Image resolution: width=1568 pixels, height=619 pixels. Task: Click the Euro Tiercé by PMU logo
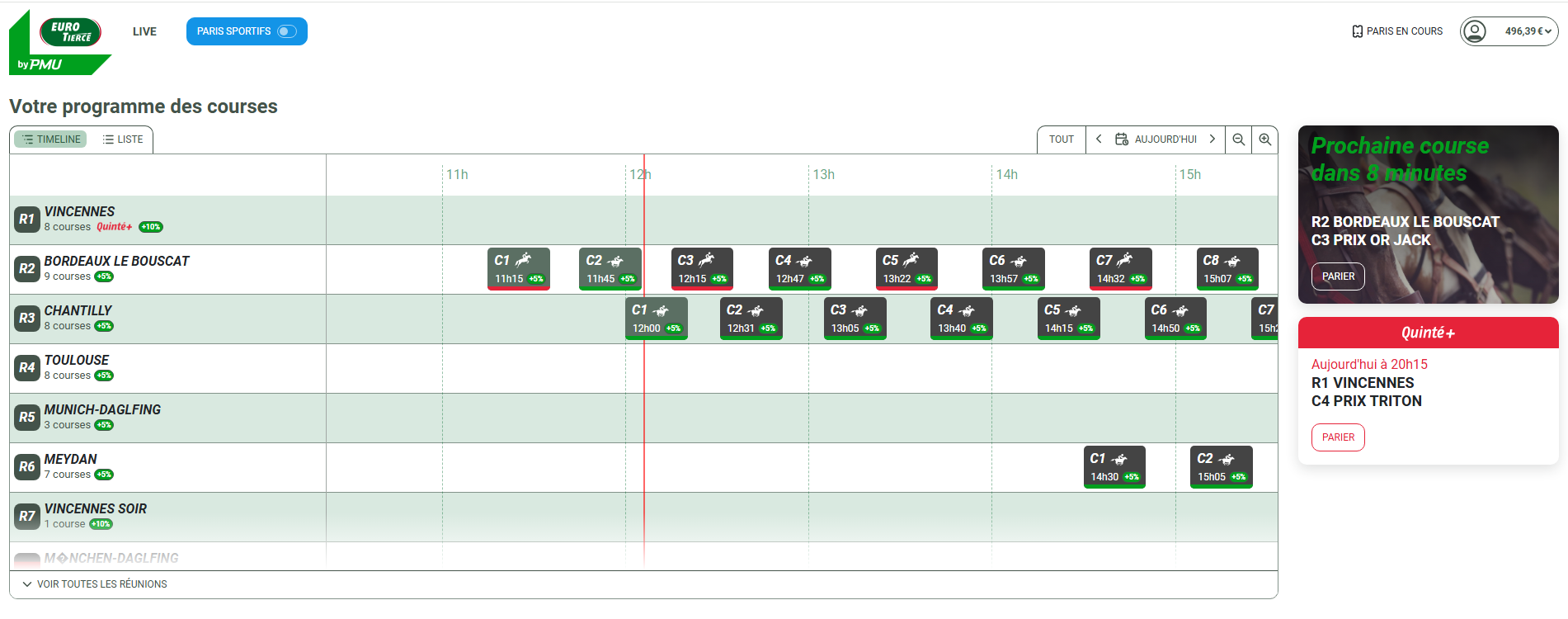60,43
